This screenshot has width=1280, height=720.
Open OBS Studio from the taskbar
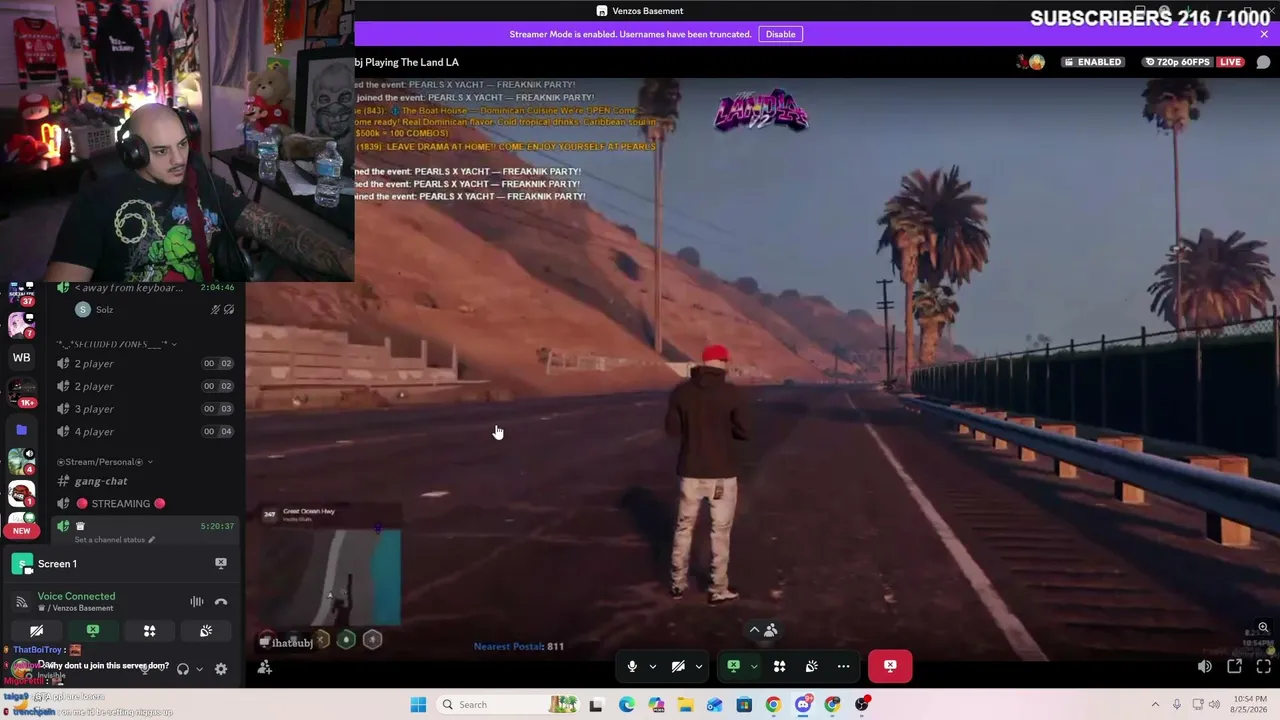(x=862, y=705)
